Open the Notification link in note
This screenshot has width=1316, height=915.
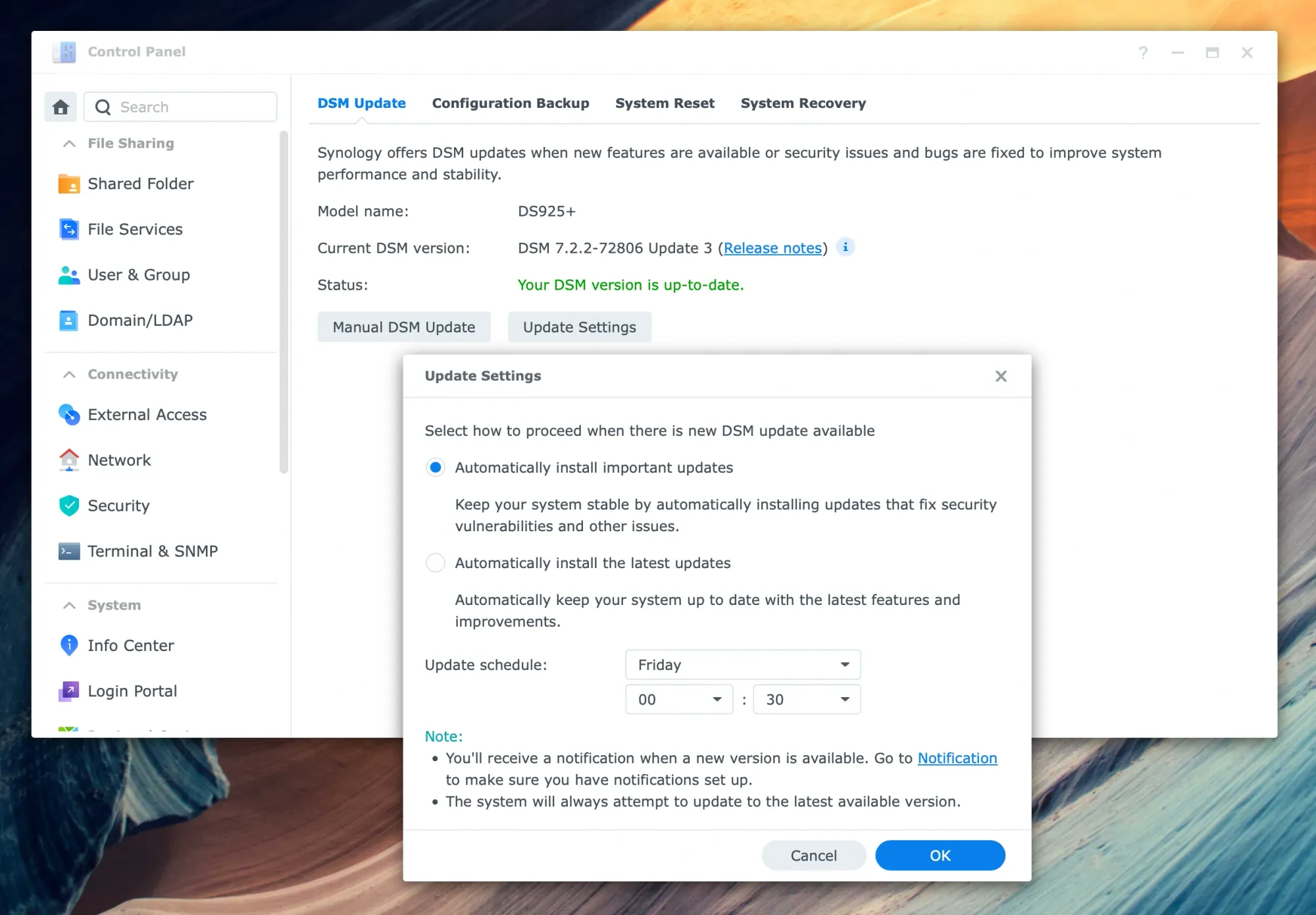pos(957,758)
